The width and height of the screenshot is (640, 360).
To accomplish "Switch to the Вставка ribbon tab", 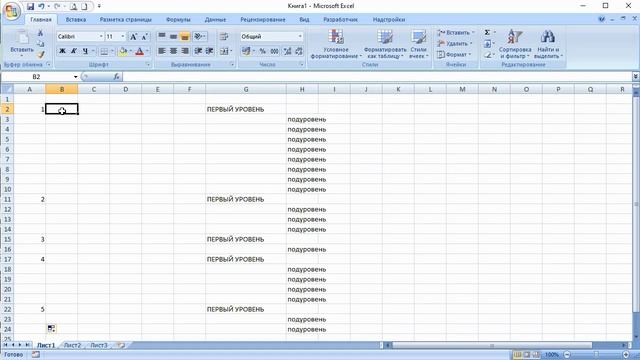I will [76, 20].
